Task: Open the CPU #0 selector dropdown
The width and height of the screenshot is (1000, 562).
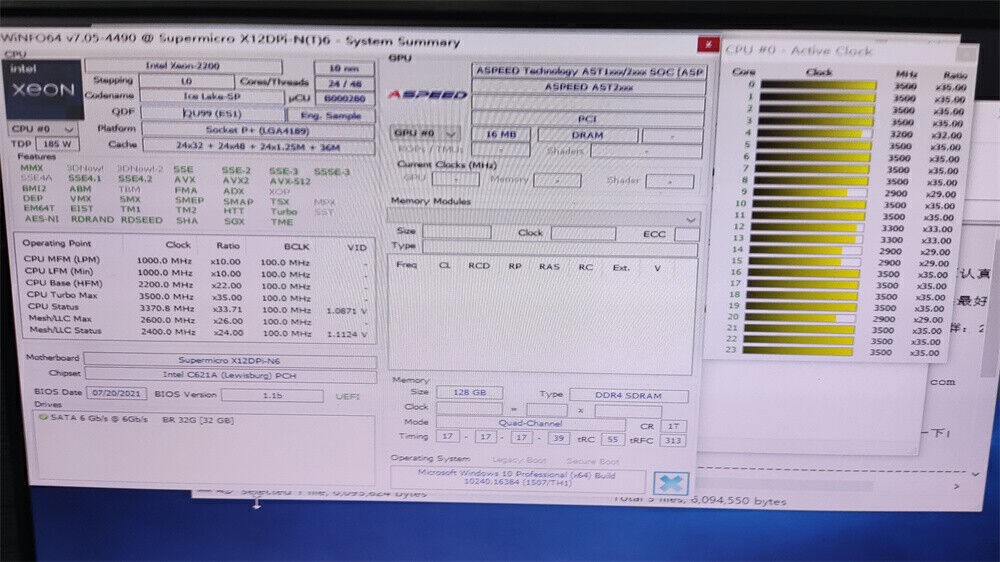Action: pyautogui.click(x=42, y=129)
